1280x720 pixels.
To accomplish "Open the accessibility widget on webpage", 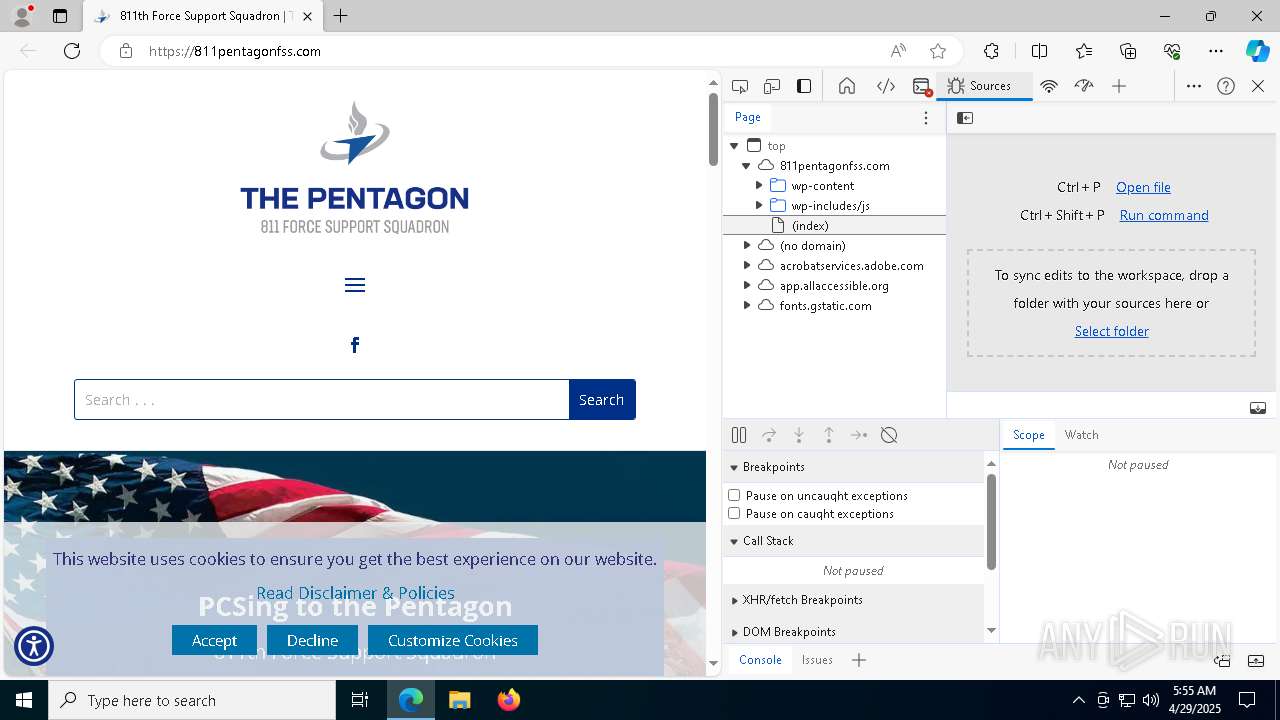I will coord(34,646).
